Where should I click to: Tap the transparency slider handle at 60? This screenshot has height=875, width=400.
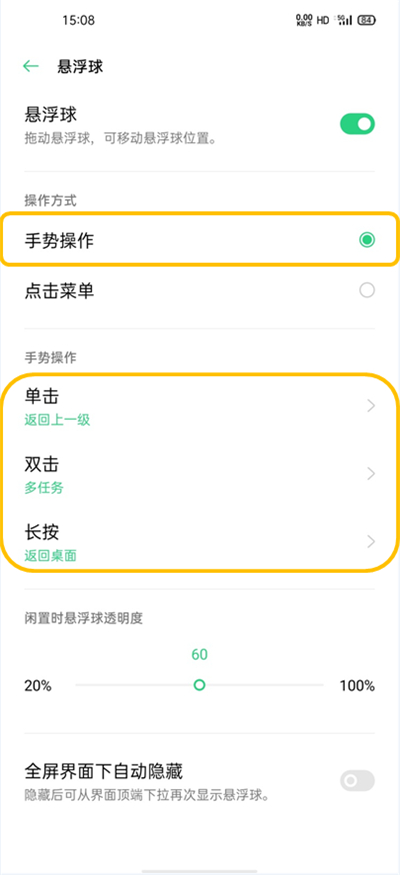199,685
